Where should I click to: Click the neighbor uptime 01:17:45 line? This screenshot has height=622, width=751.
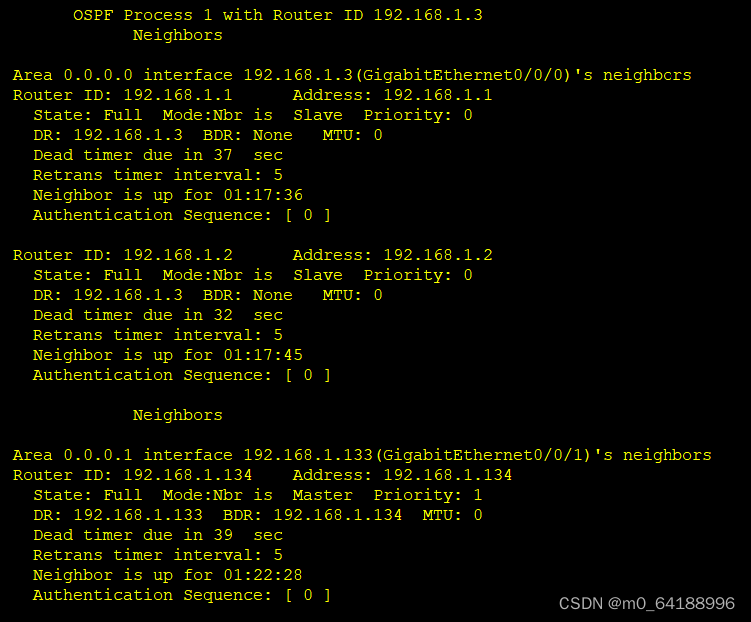coord(167,355)
